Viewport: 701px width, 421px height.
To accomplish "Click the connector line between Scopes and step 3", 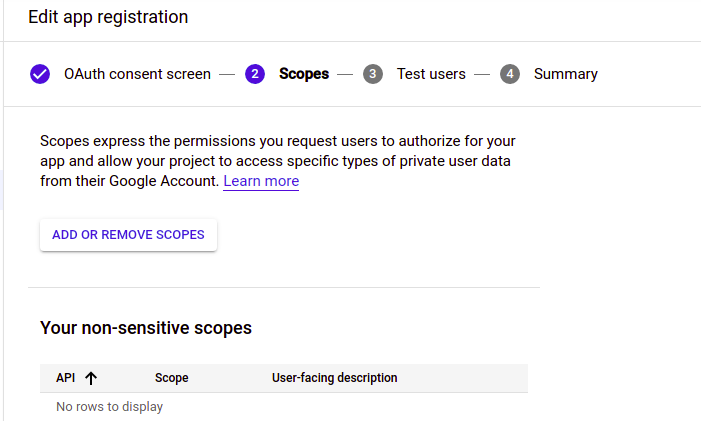I will click(346, 74).
